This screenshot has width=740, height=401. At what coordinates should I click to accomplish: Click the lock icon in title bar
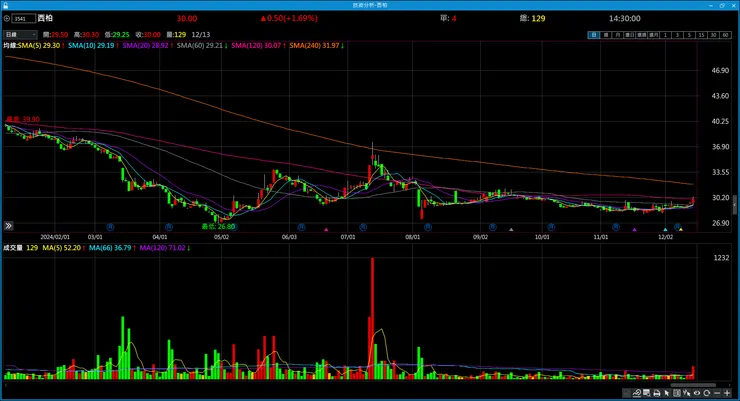click(x=5, y=5)
